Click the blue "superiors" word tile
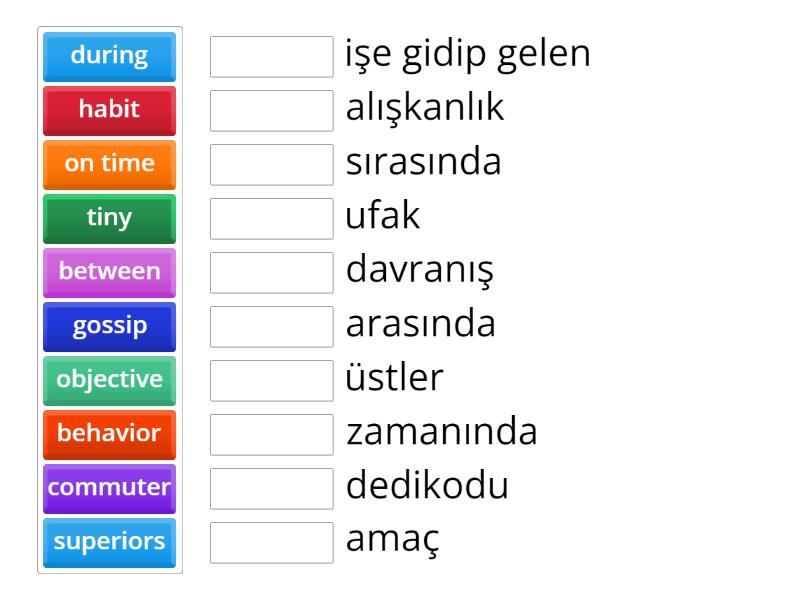Image resolution: width=800 pixels, height=600 pixels. (x=109, y=542)
